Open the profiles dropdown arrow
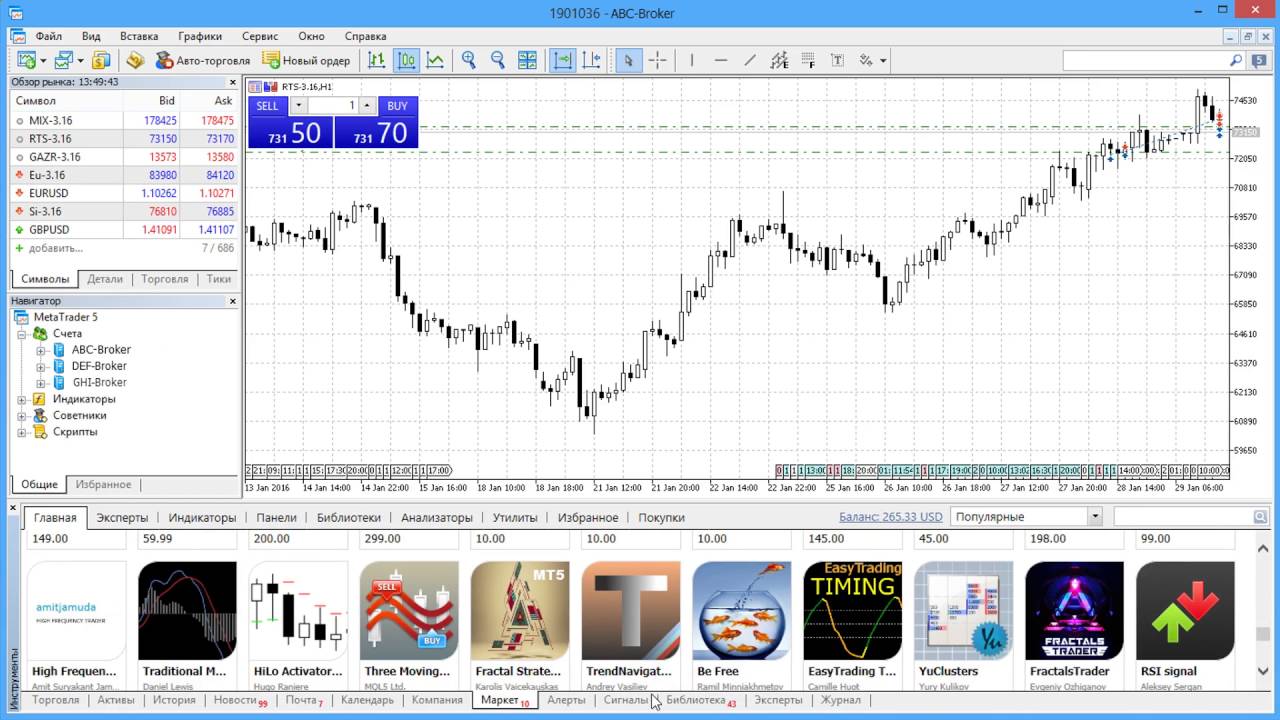The image size is (1280, 720). click(80, 60)
